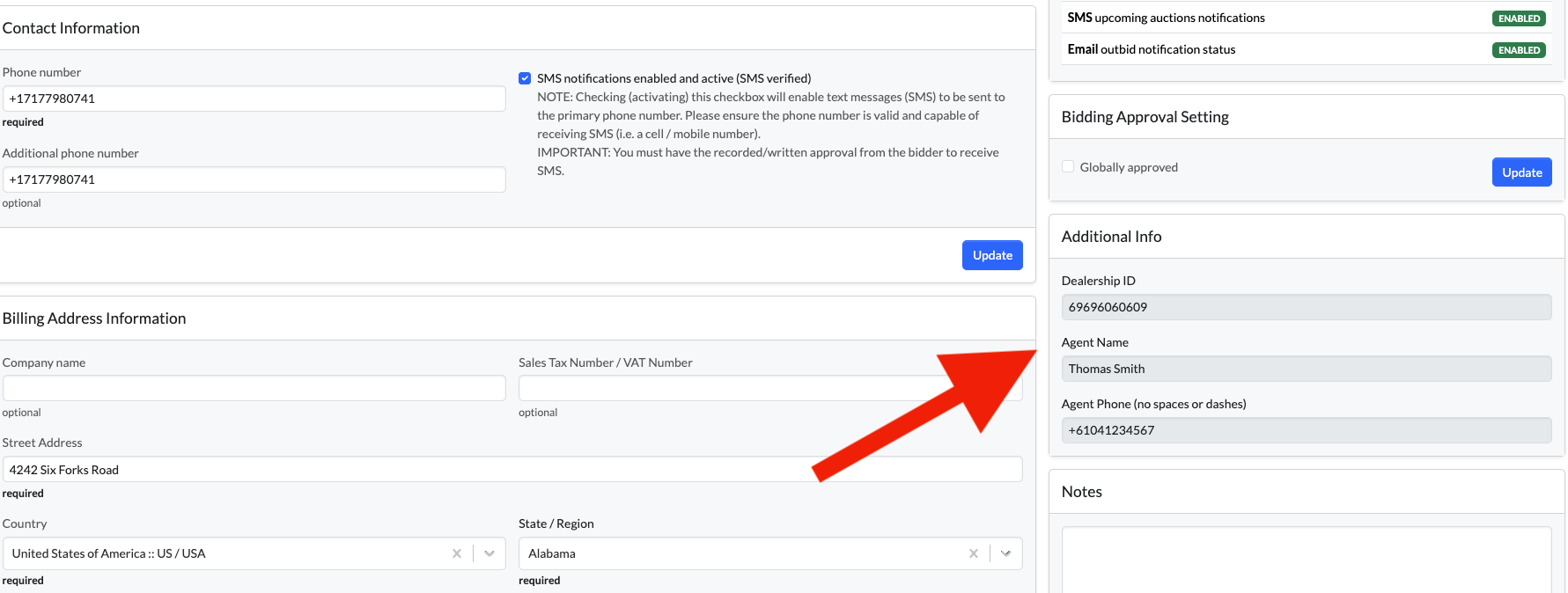Click the Dealership ID field
Viewport: 1568px width, 593px height.
1306,307
